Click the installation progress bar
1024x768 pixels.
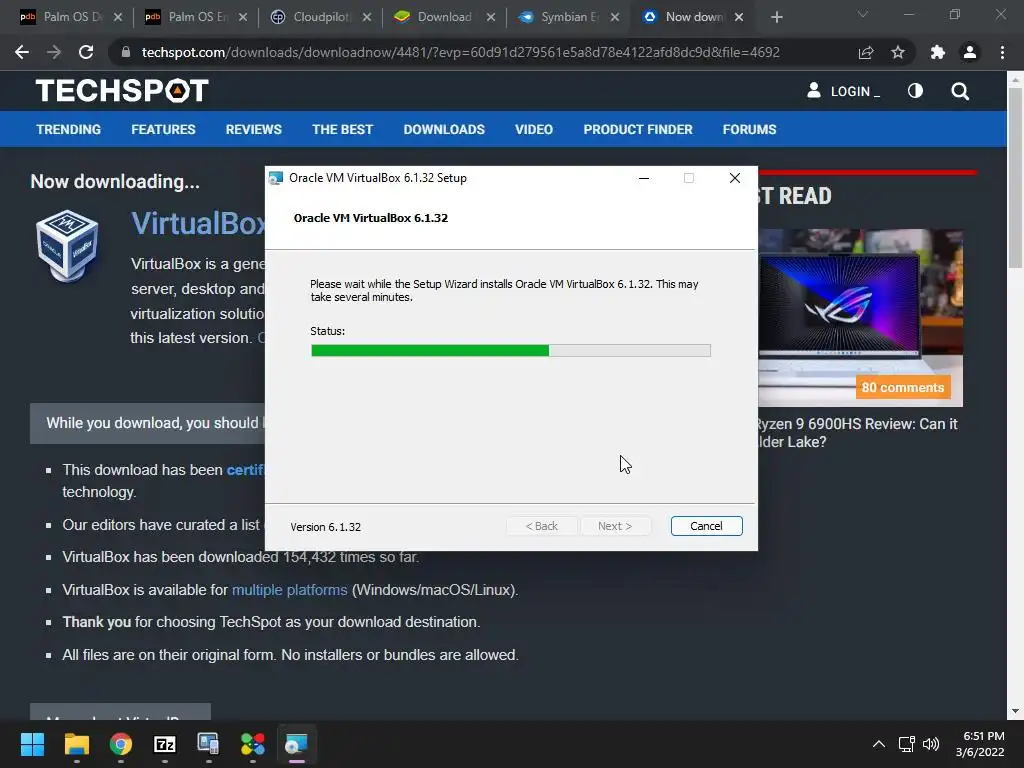pos(511,351)
